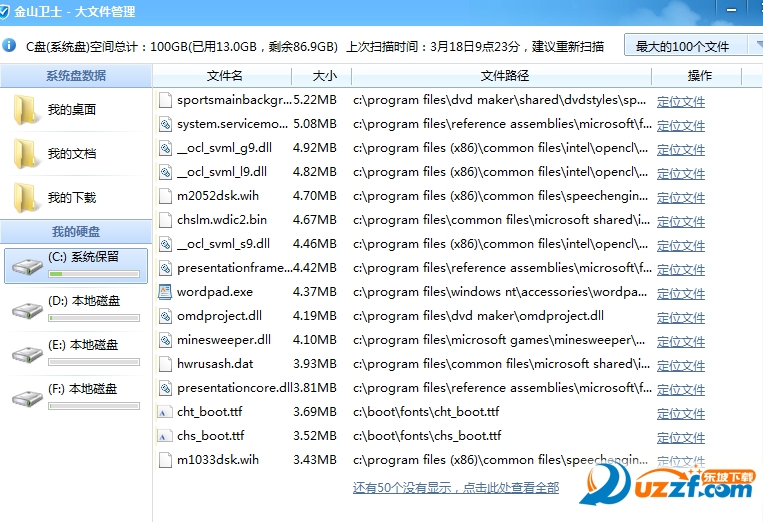Select the (C:) 系统保留 drive icon
The image size is (763, 522).
[x=27, y=266]
